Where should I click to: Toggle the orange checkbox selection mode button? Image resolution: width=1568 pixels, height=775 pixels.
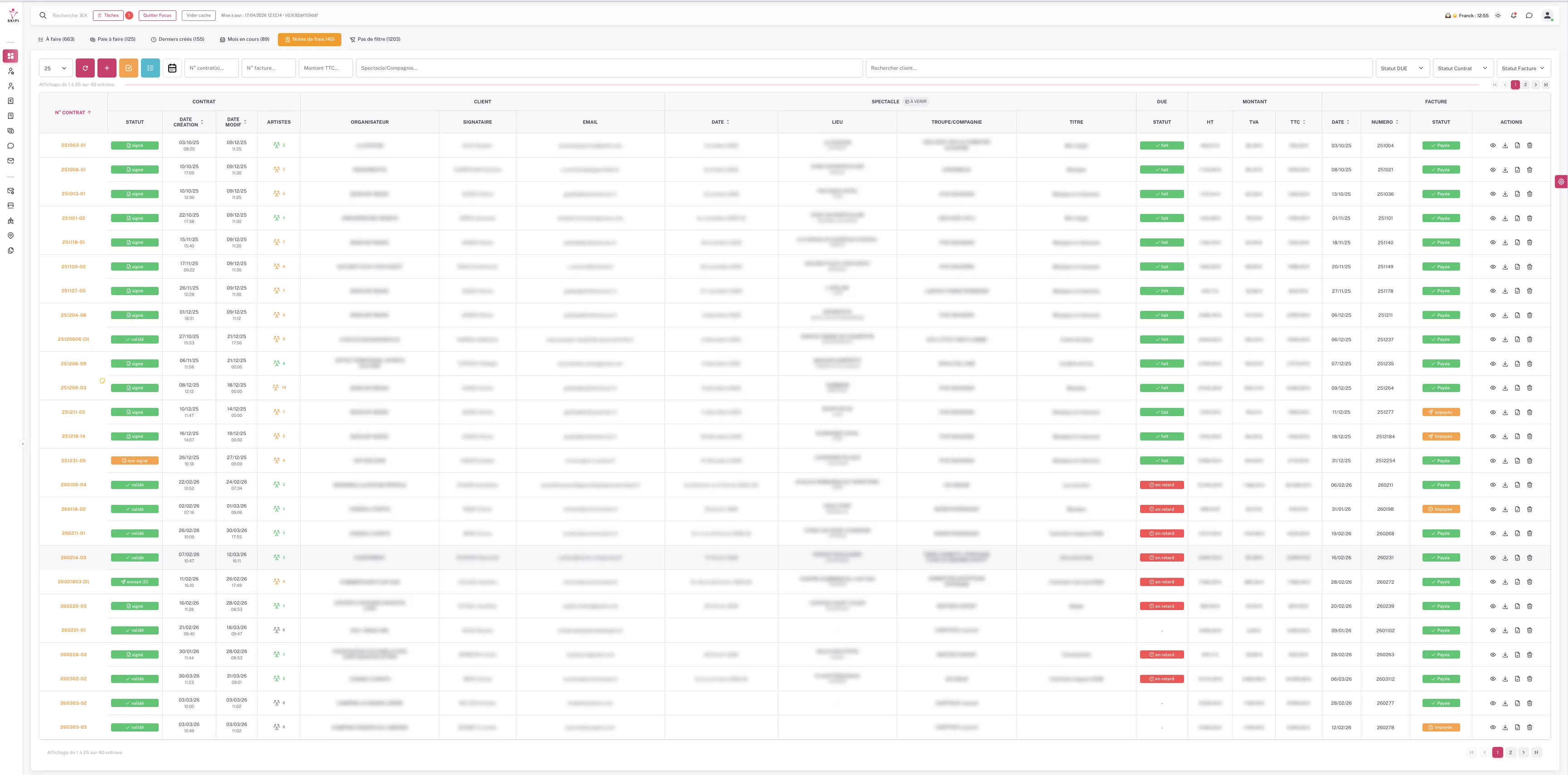click(129, 68)
